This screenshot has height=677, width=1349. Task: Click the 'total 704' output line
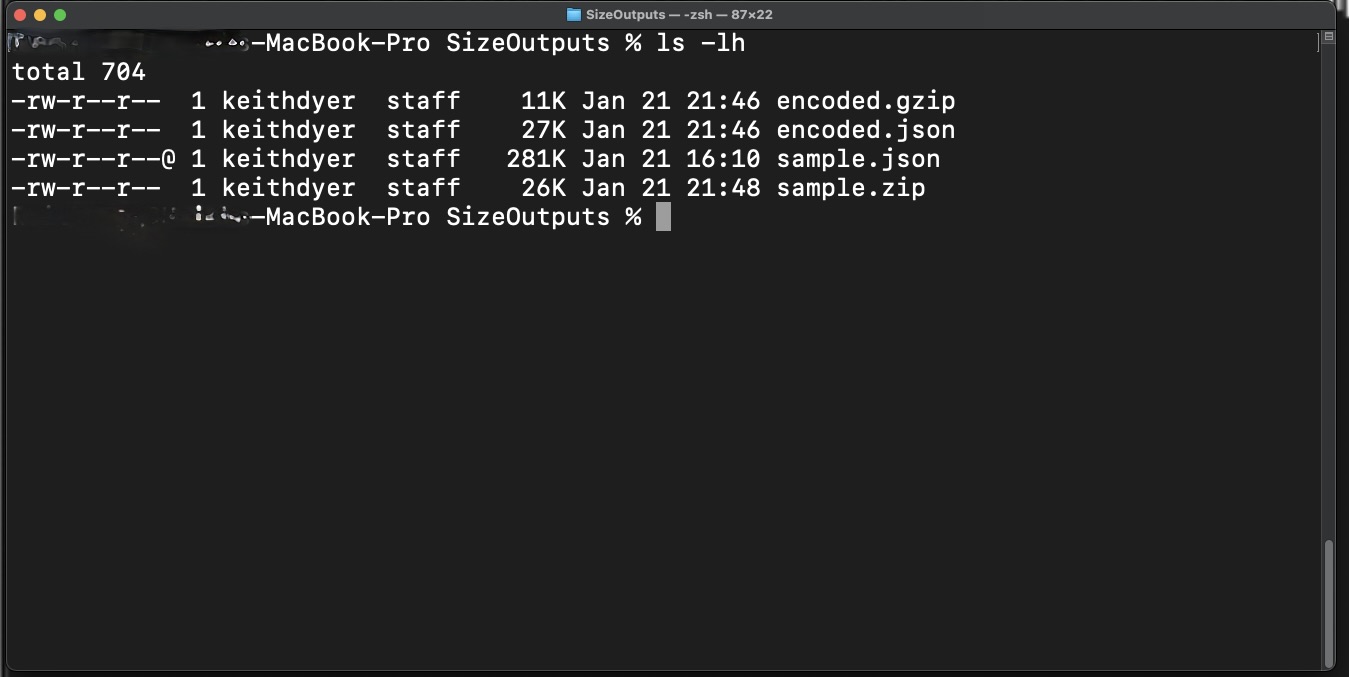click(x=79, y=72)
